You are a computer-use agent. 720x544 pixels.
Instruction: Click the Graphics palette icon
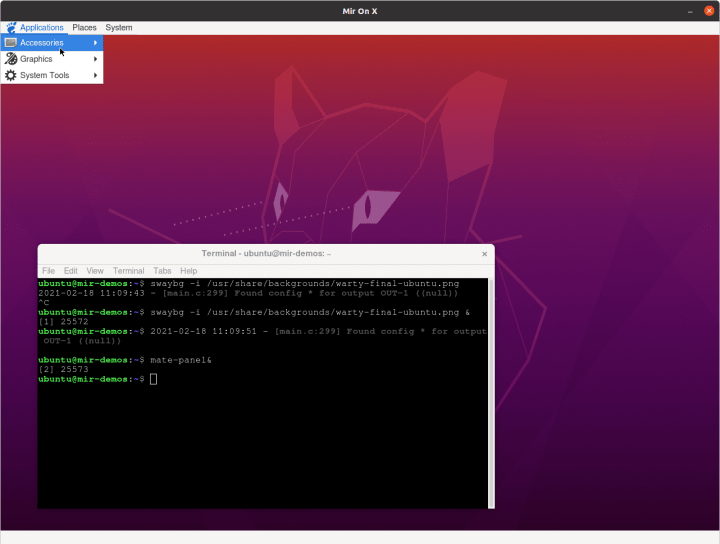[x=11, y=59]
